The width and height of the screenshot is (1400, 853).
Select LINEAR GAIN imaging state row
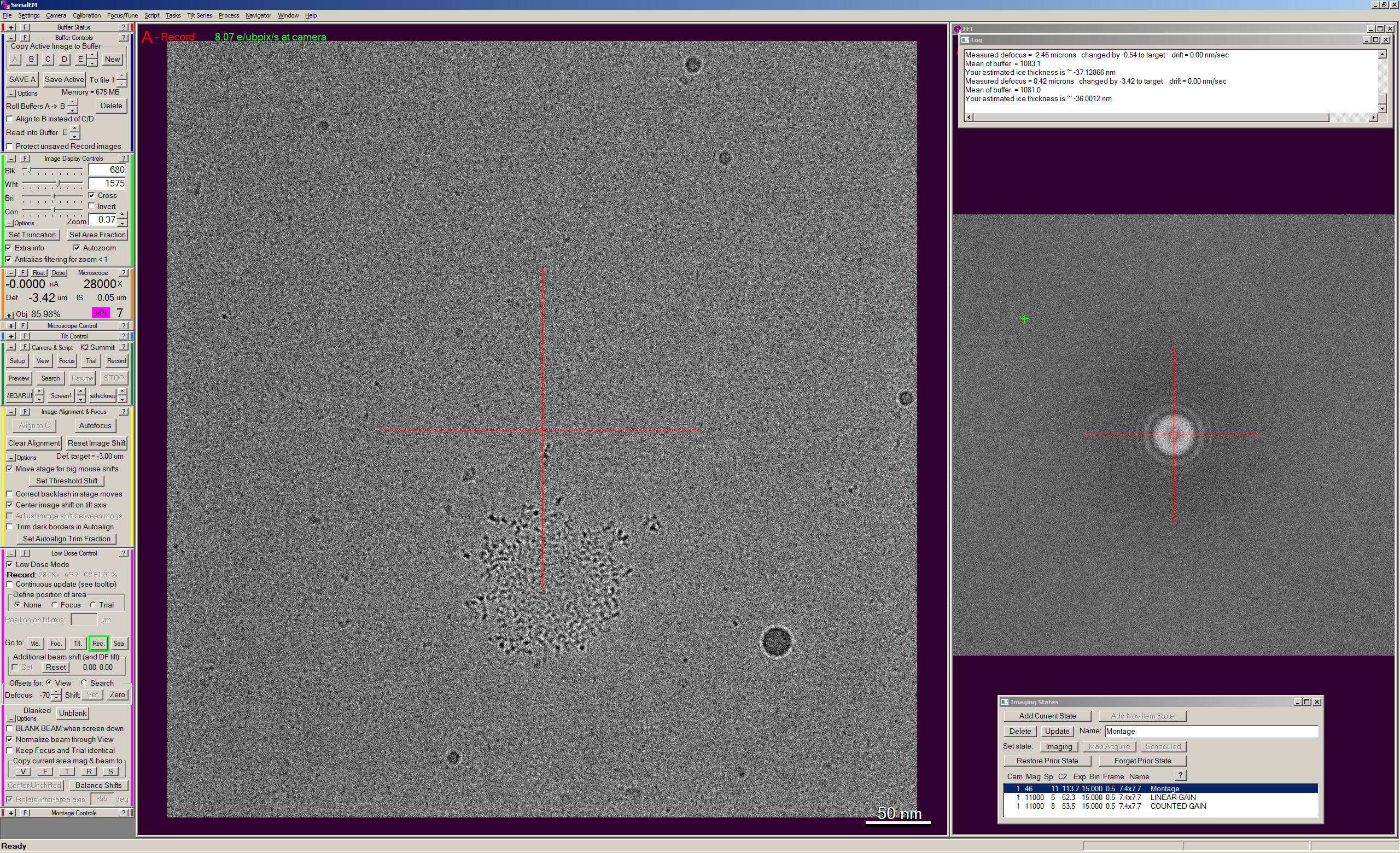pos(1160,798)
